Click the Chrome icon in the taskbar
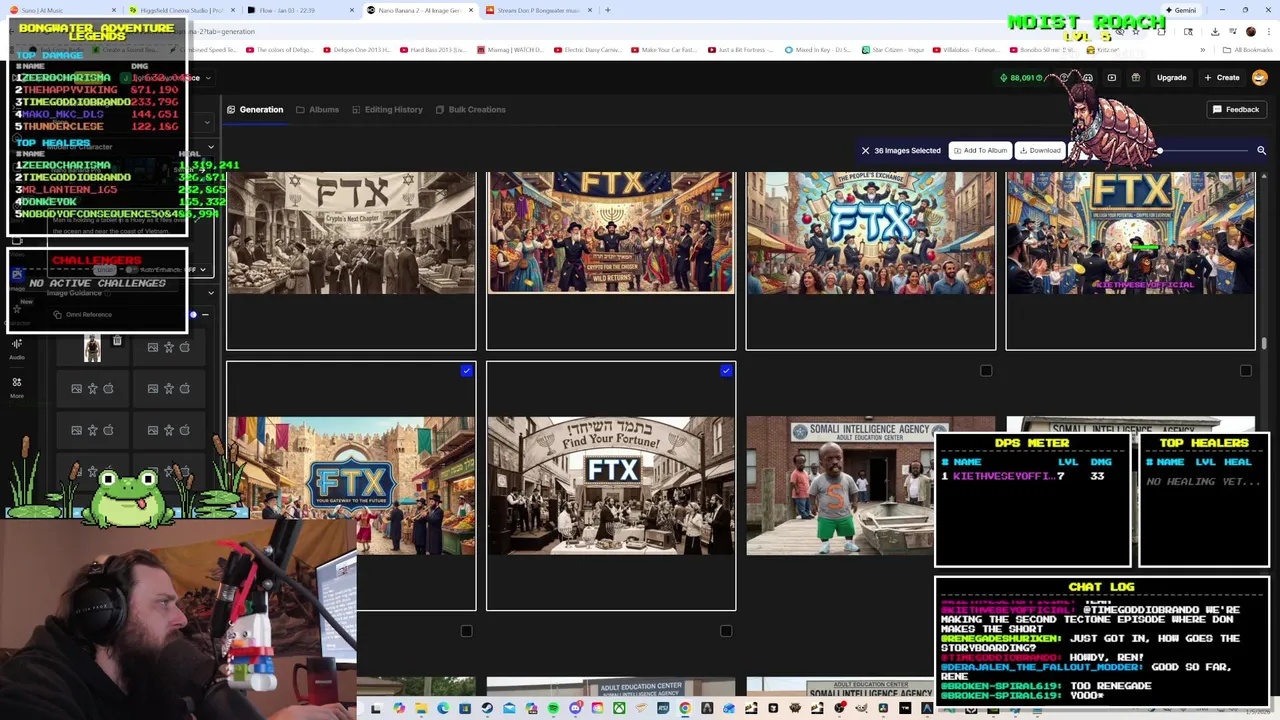The width and height of the screenshot is (1280, 720). click(685, 709)
